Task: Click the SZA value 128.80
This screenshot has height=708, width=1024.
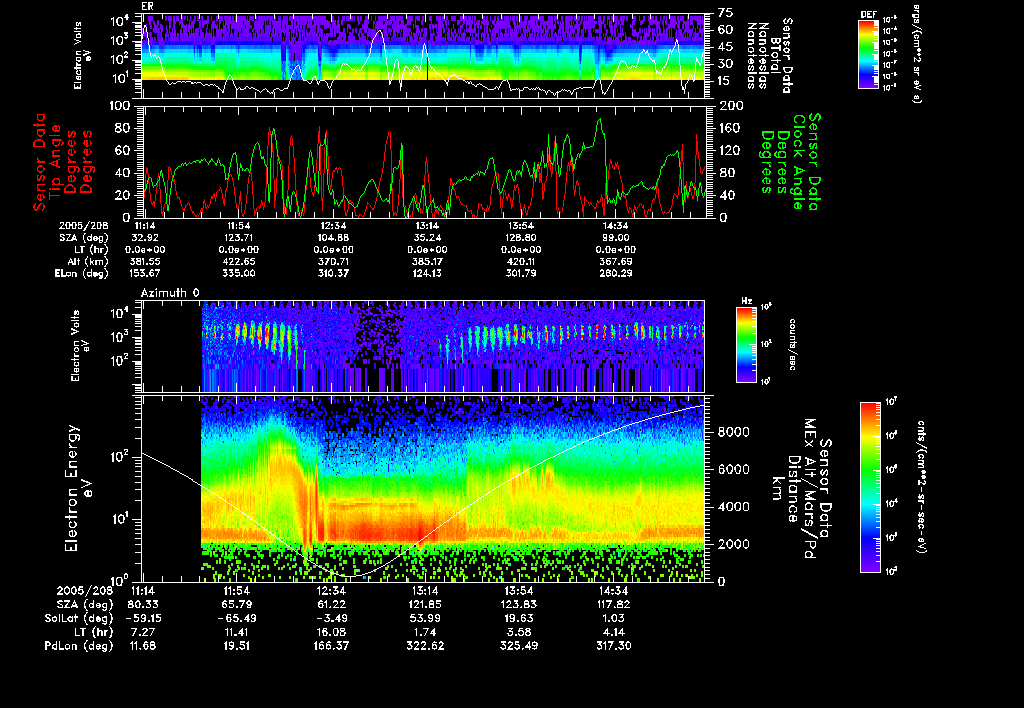Action: [521, 238]
